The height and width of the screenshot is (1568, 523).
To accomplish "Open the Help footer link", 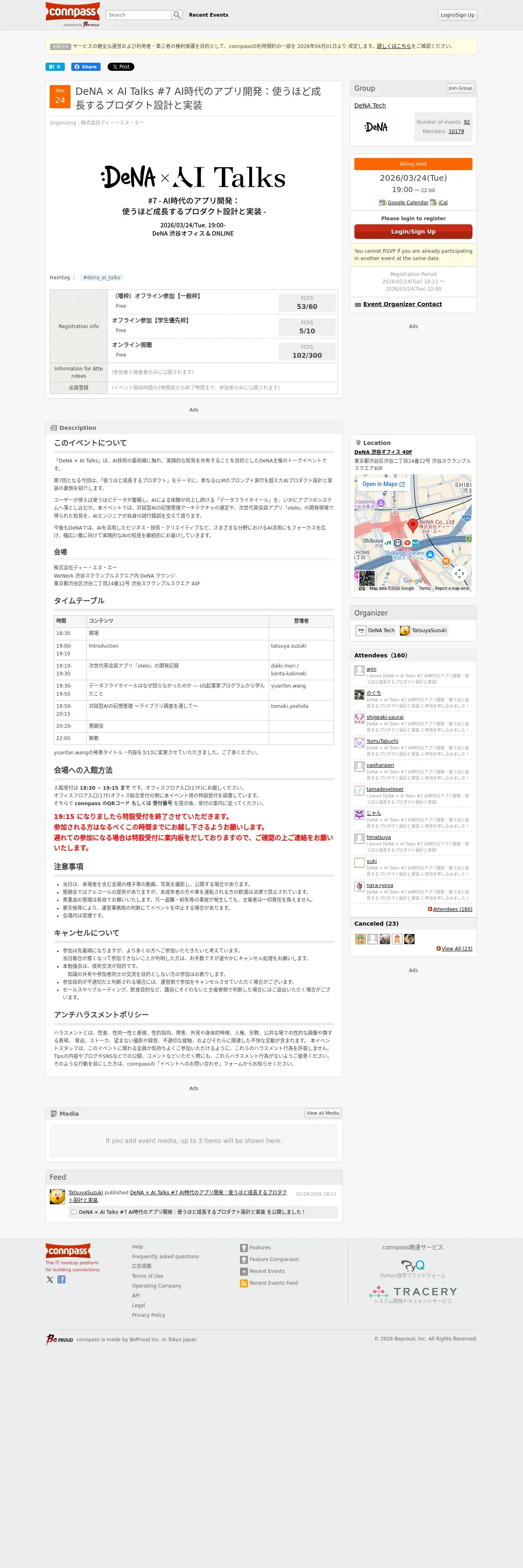I will (138, 1246).
